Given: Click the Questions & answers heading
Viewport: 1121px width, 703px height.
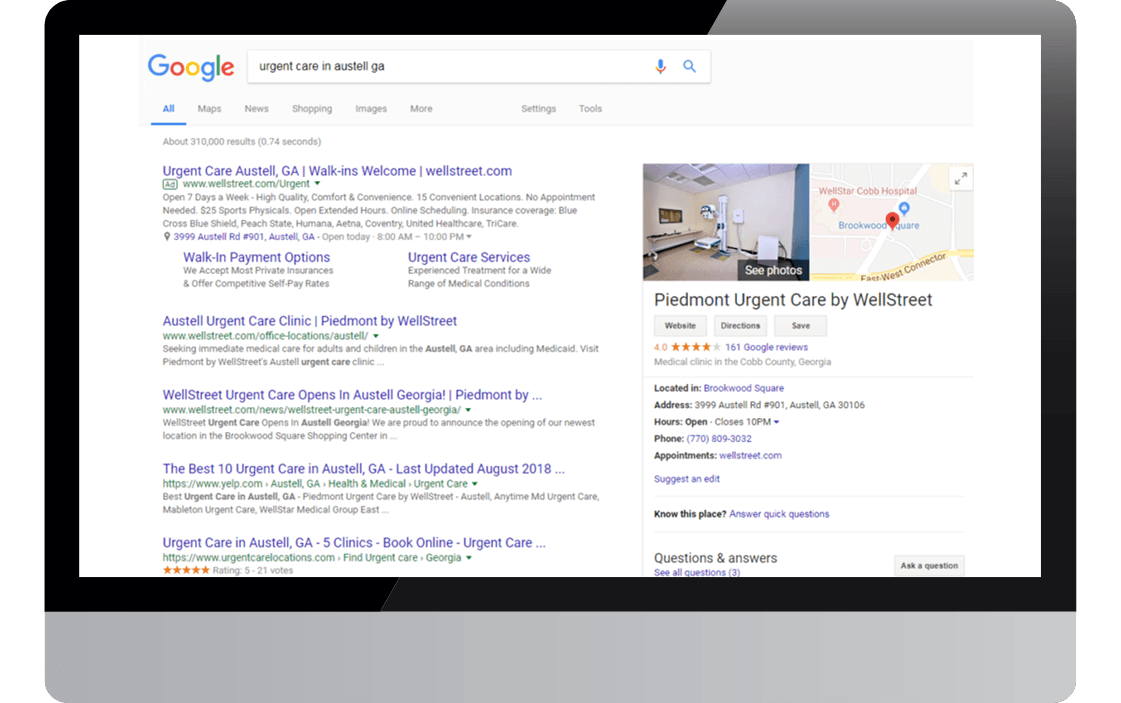Looking at the screenshot, I should tap(715, 558).
